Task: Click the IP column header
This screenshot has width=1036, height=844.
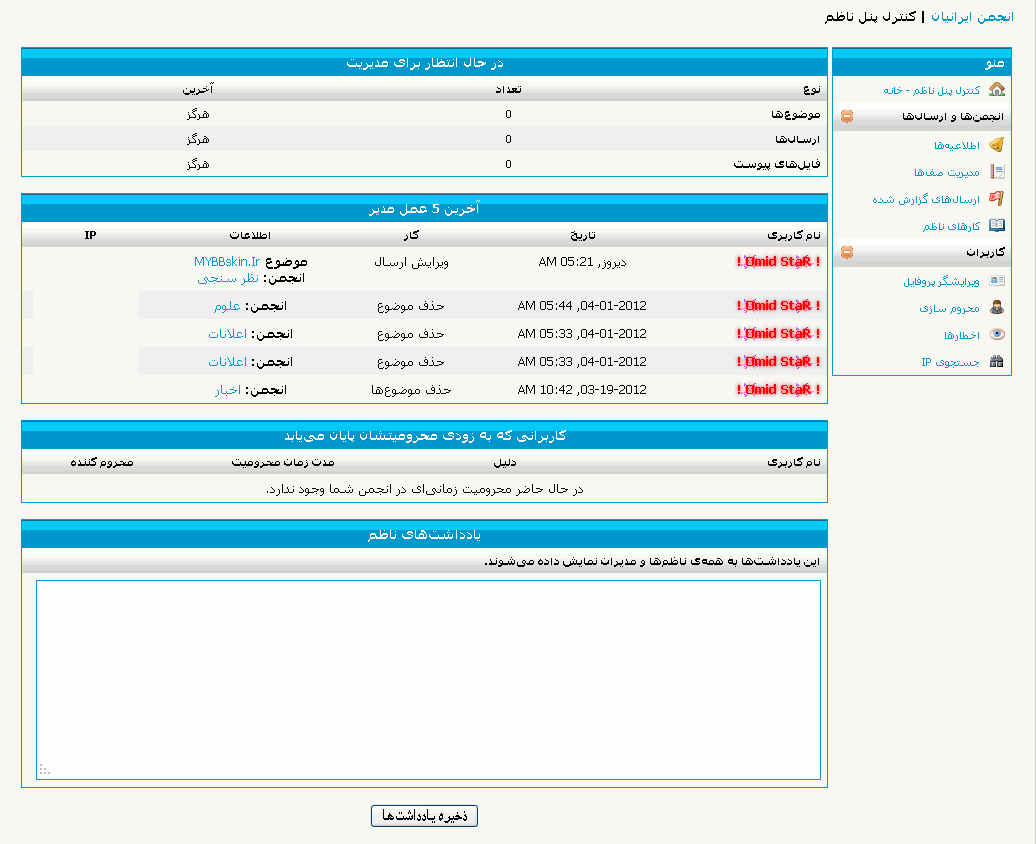Action: [91, 235]
